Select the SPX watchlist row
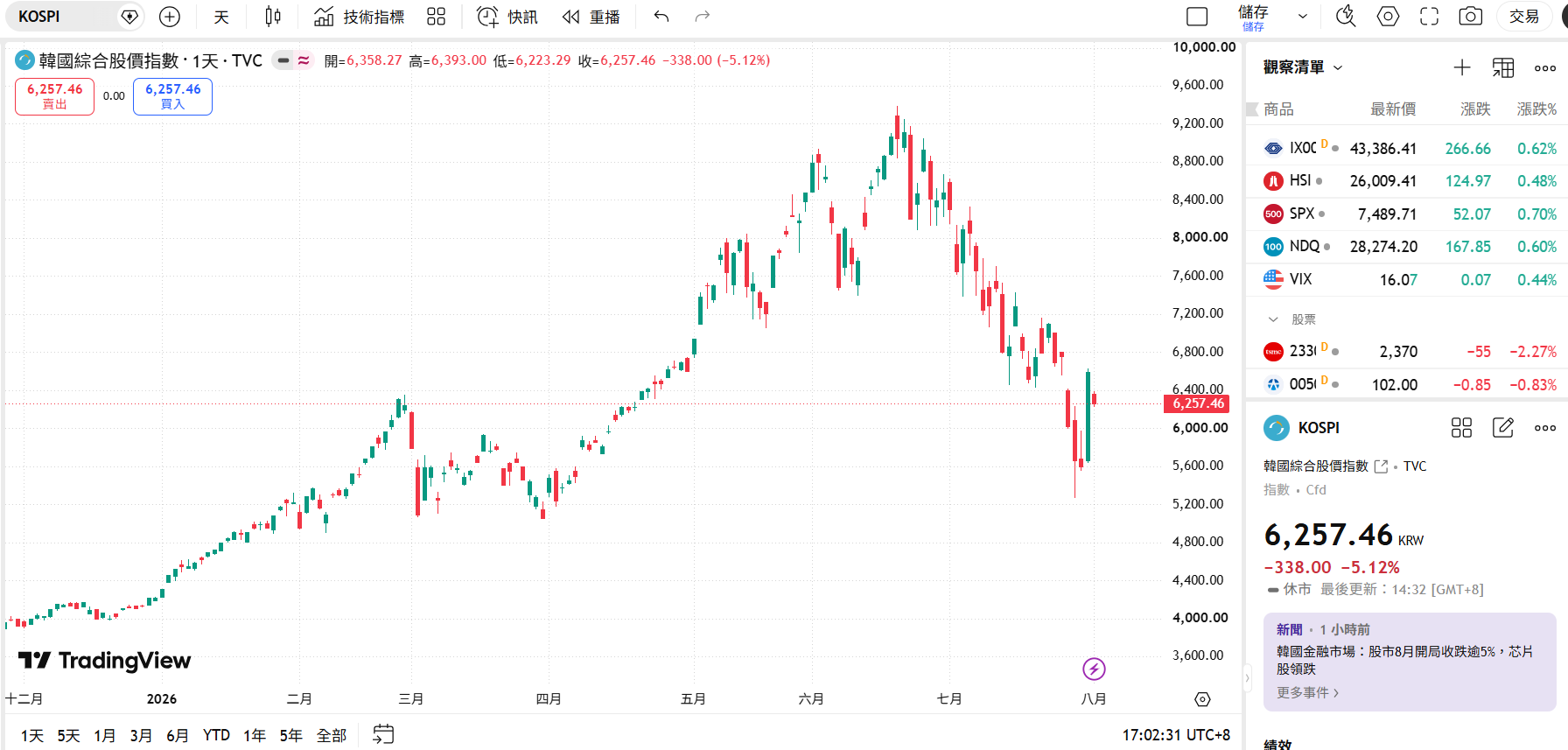Viewport: 1568px width, 750px height. tap(1407, 214)
